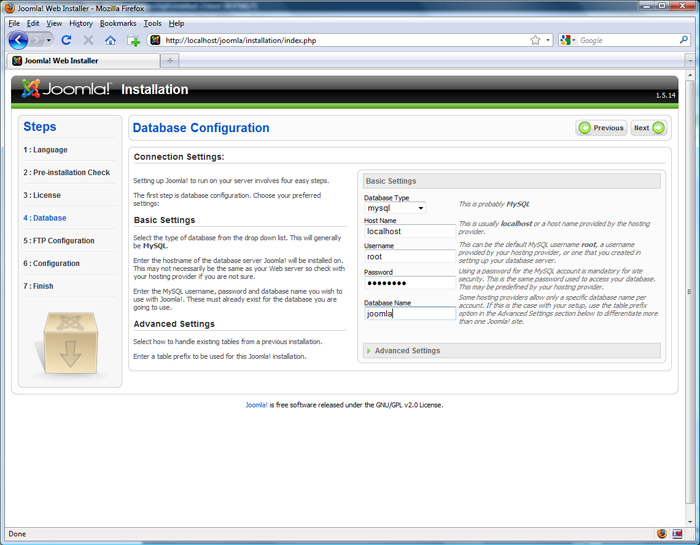Click the Host Name field
This screenshot has width=700, height=545.
(410, 231)
